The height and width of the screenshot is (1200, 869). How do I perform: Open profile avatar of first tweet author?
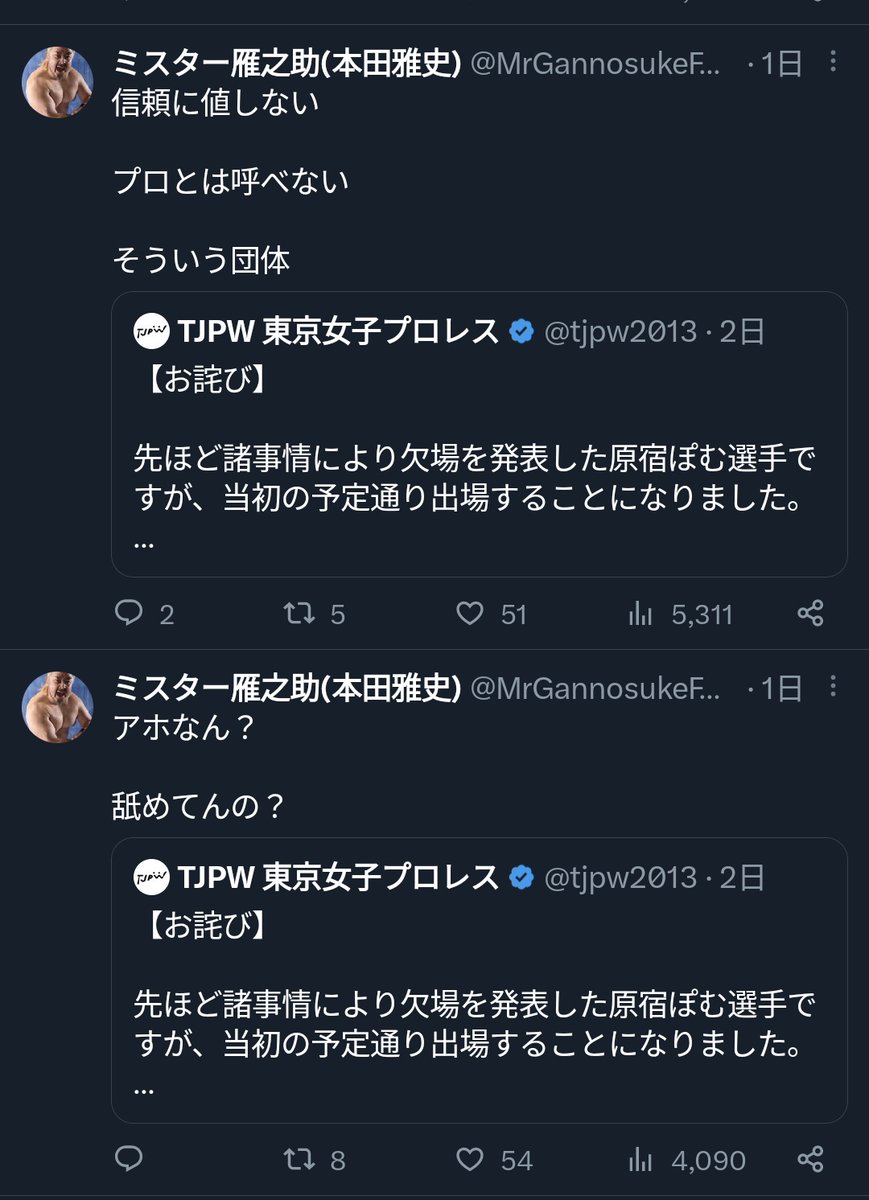58,82
